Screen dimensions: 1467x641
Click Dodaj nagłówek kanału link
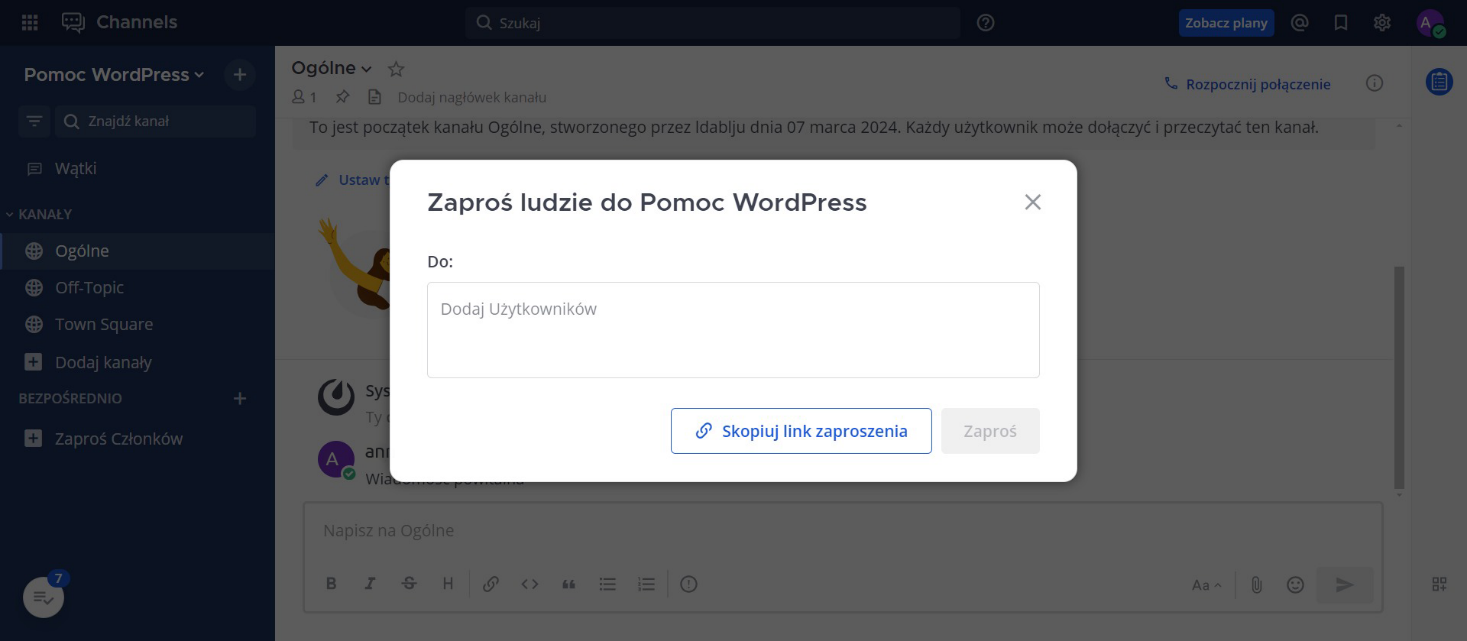tap(472, 97)
